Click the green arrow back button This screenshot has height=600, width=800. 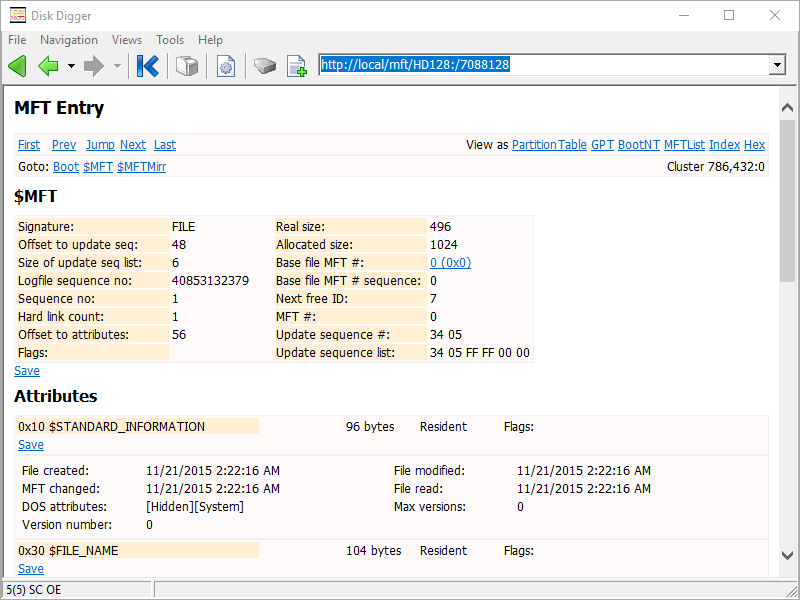tap(48, 66)
